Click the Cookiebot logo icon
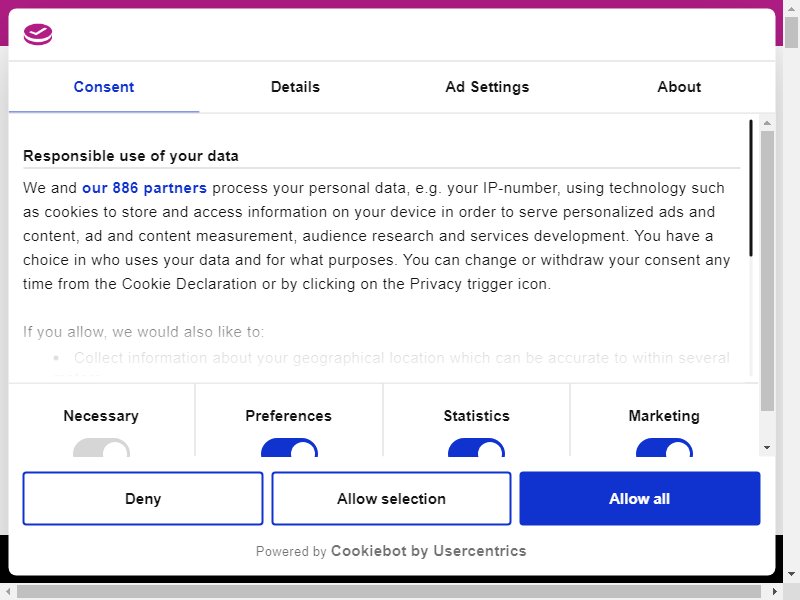Viewport: 800px width, 600px height. (x=38, y=34)
